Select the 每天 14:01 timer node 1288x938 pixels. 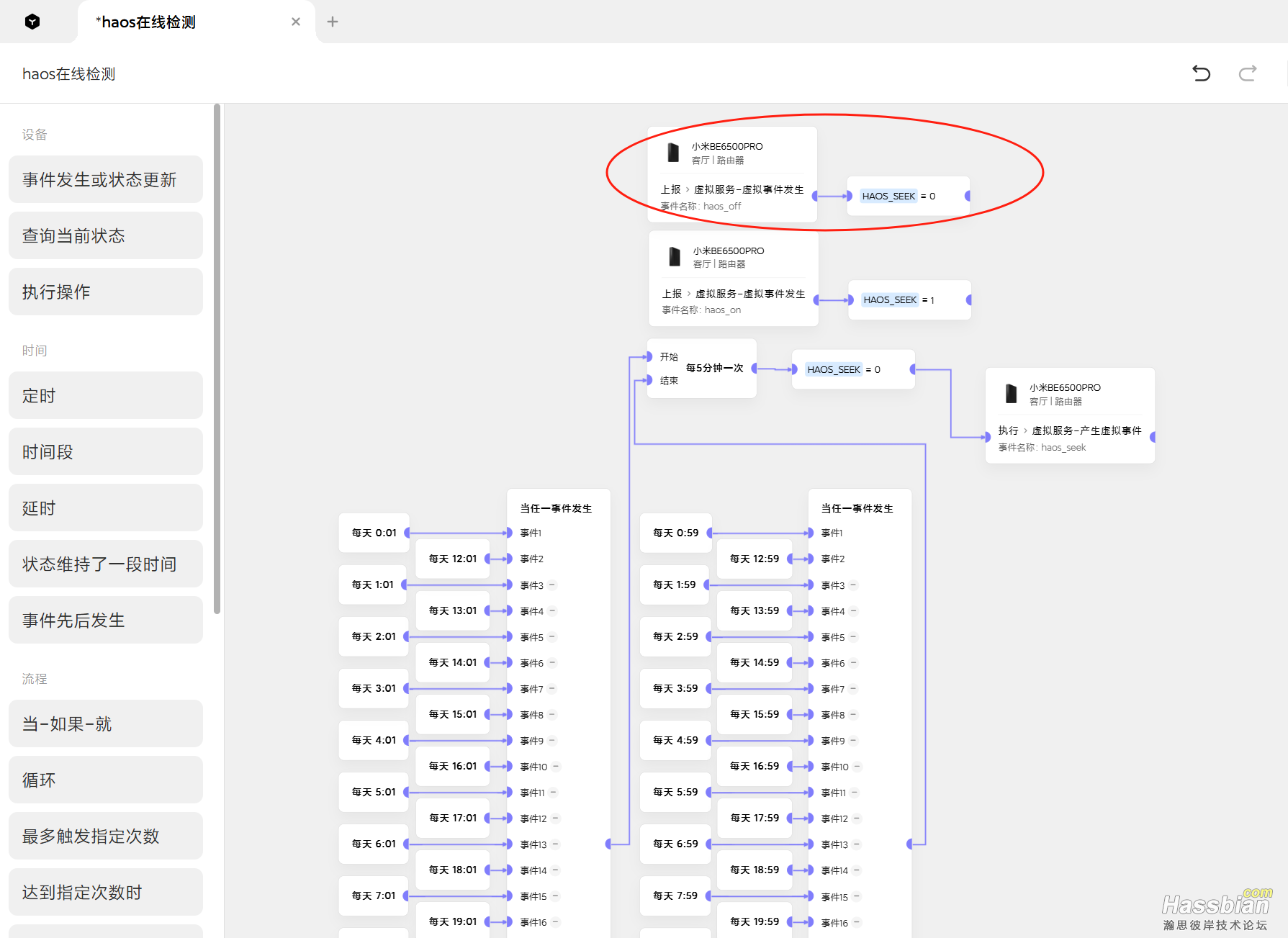pos(453,662)
